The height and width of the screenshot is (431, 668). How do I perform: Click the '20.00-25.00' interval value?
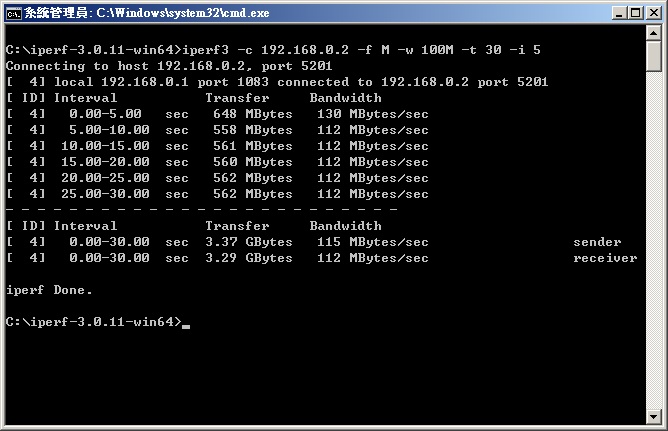[x=105, y=178]
